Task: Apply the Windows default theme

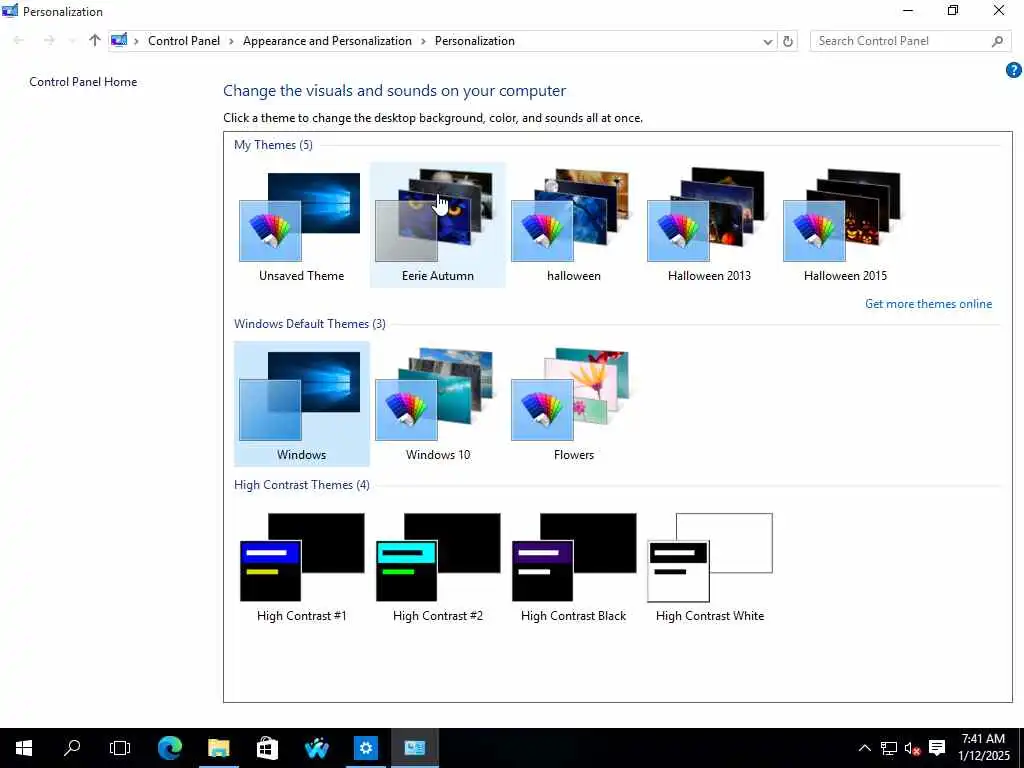Action: tap(301, 404)
